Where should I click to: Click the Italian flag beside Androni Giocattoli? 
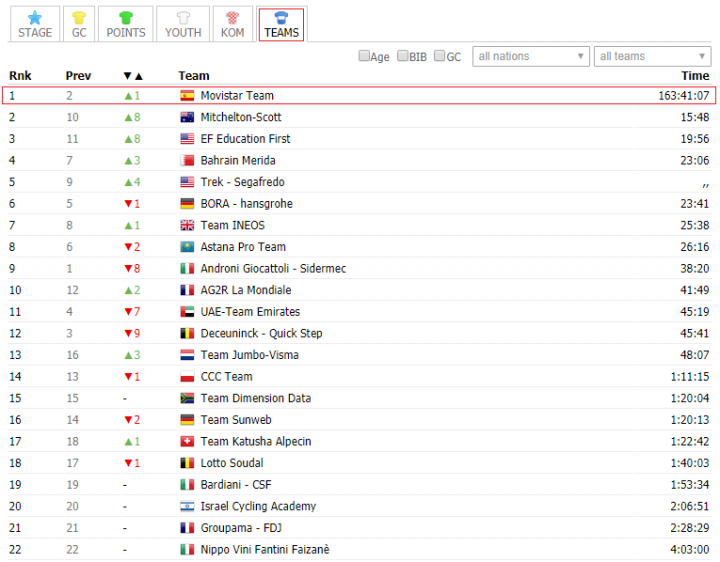pos(187,269)
